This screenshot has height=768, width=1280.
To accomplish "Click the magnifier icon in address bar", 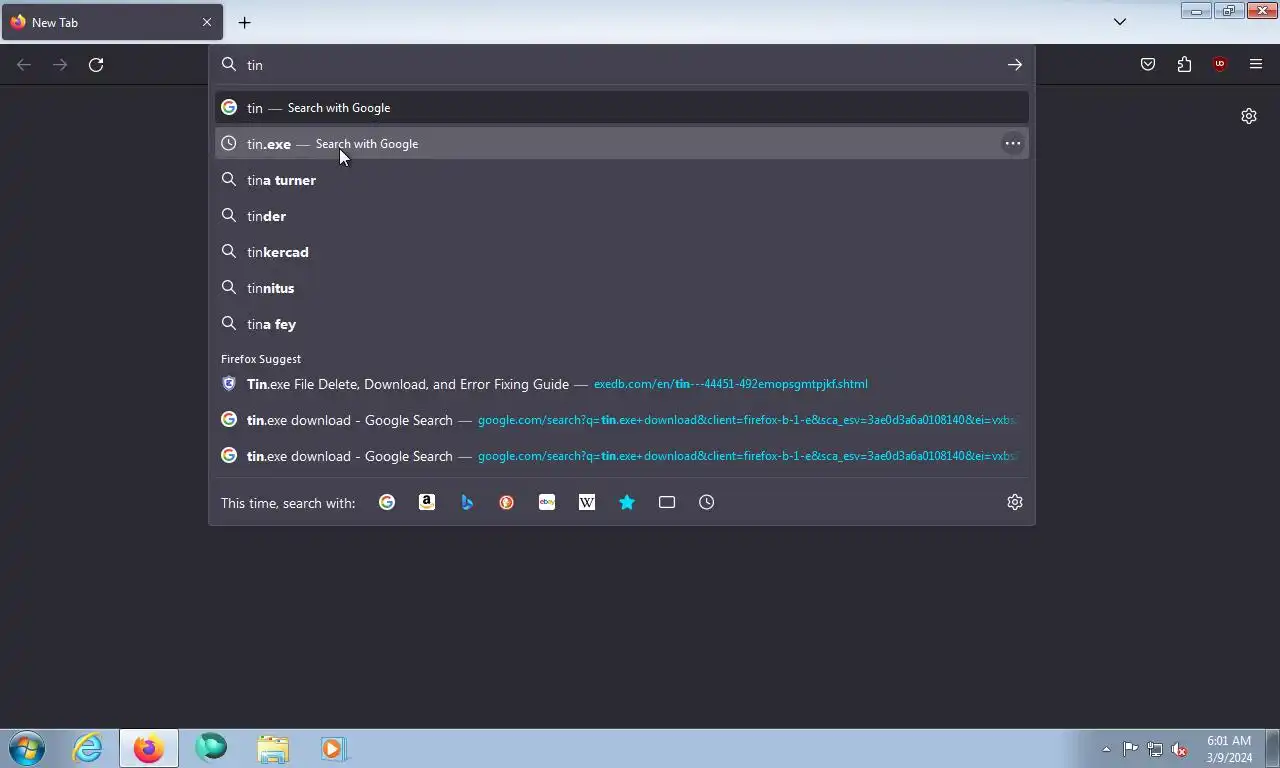I will [229, 65].
